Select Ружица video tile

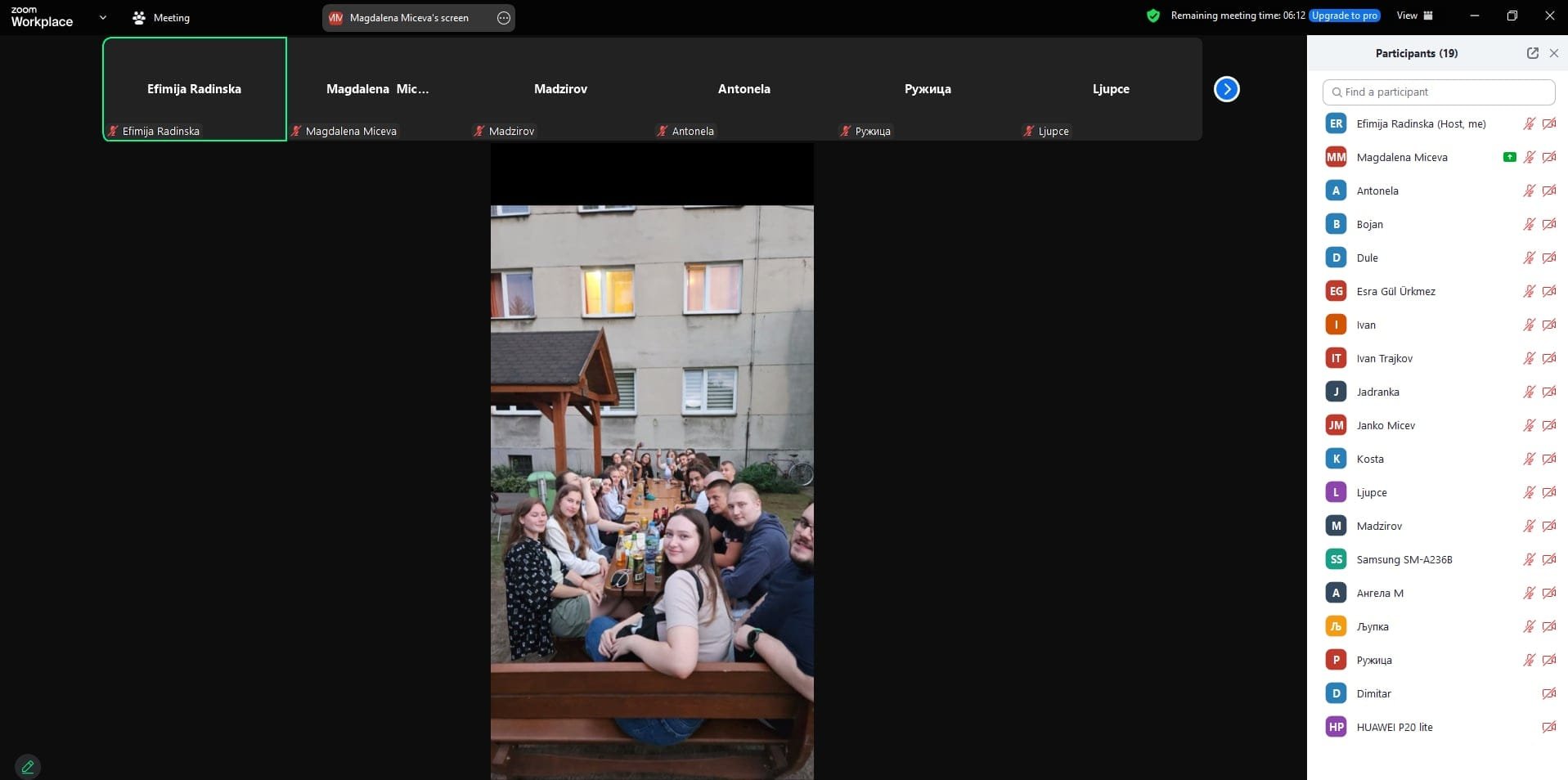point(928,89)
